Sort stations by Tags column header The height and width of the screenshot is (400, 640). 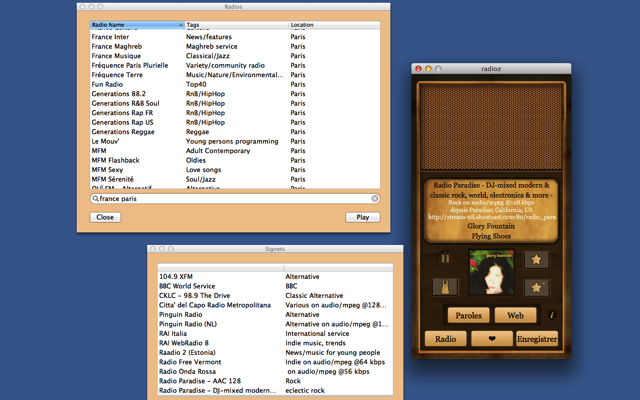pos(235,24)
